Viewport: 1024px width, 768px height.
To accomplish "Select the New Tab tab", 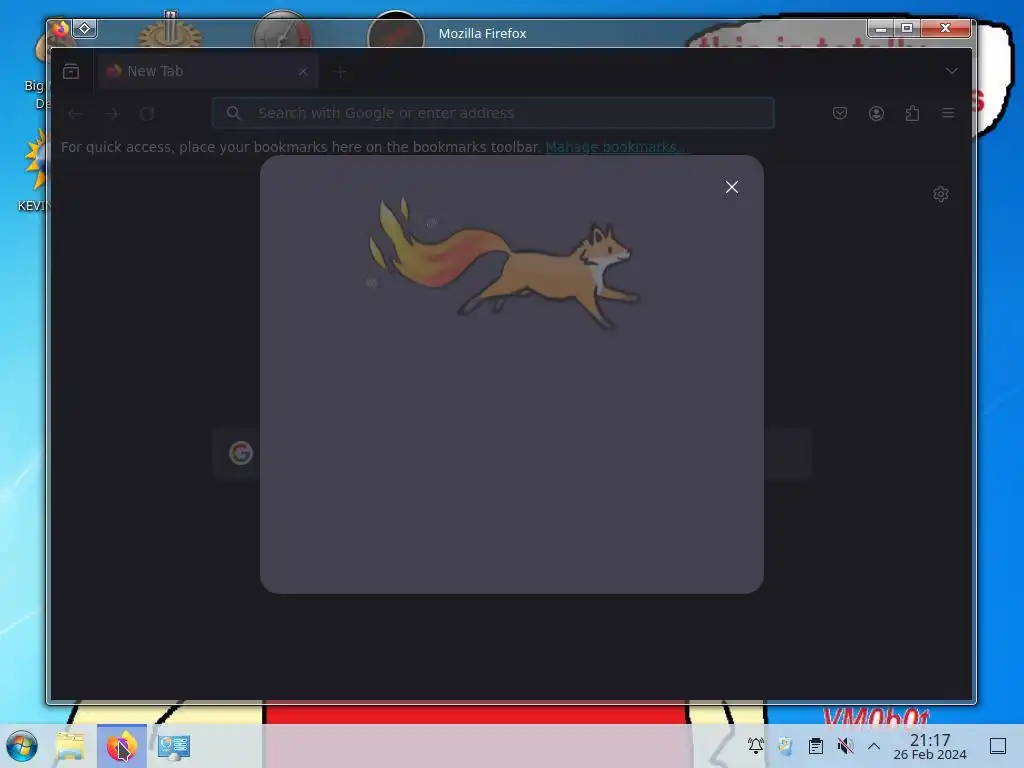I will click(x=208, y=71).
